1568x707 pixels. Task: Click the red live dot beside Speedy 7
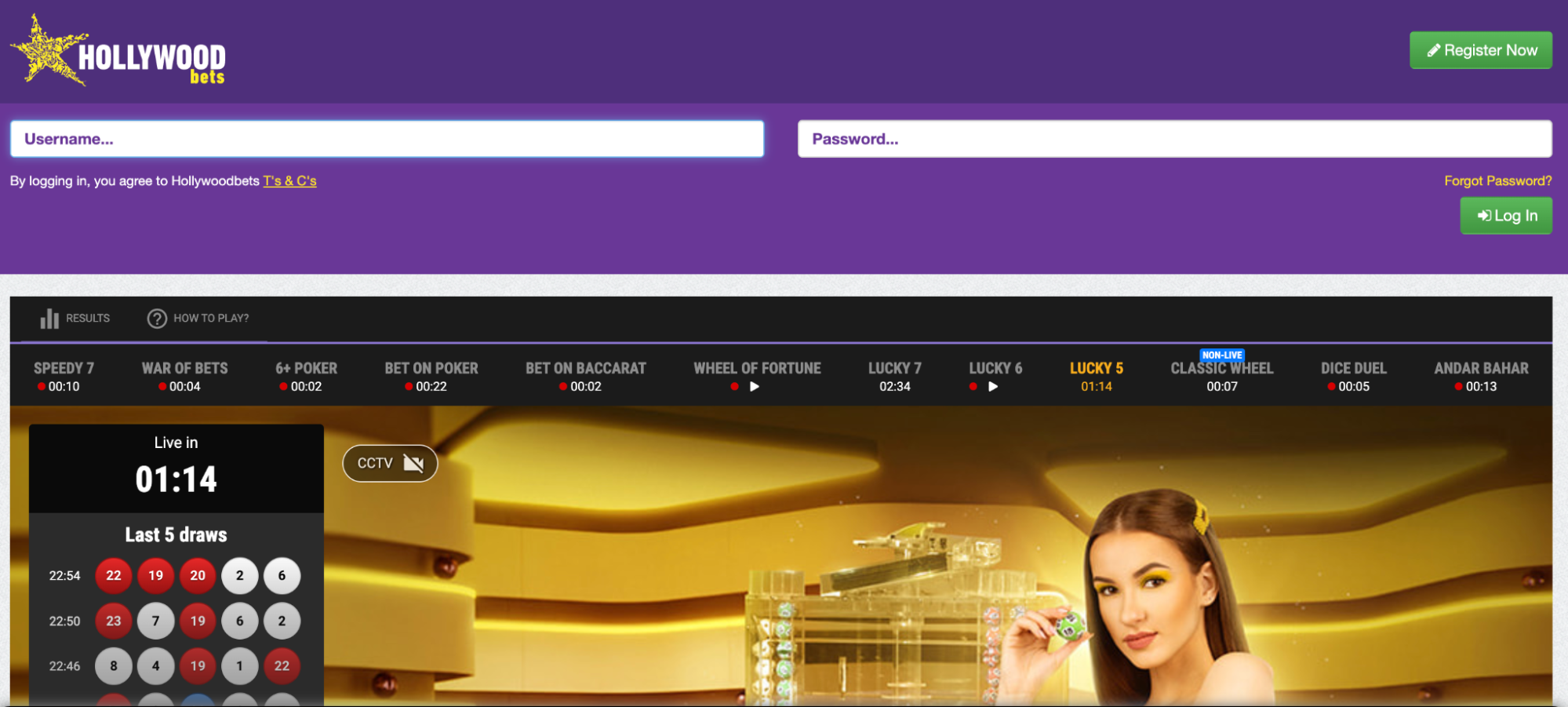tap(40, 386)
